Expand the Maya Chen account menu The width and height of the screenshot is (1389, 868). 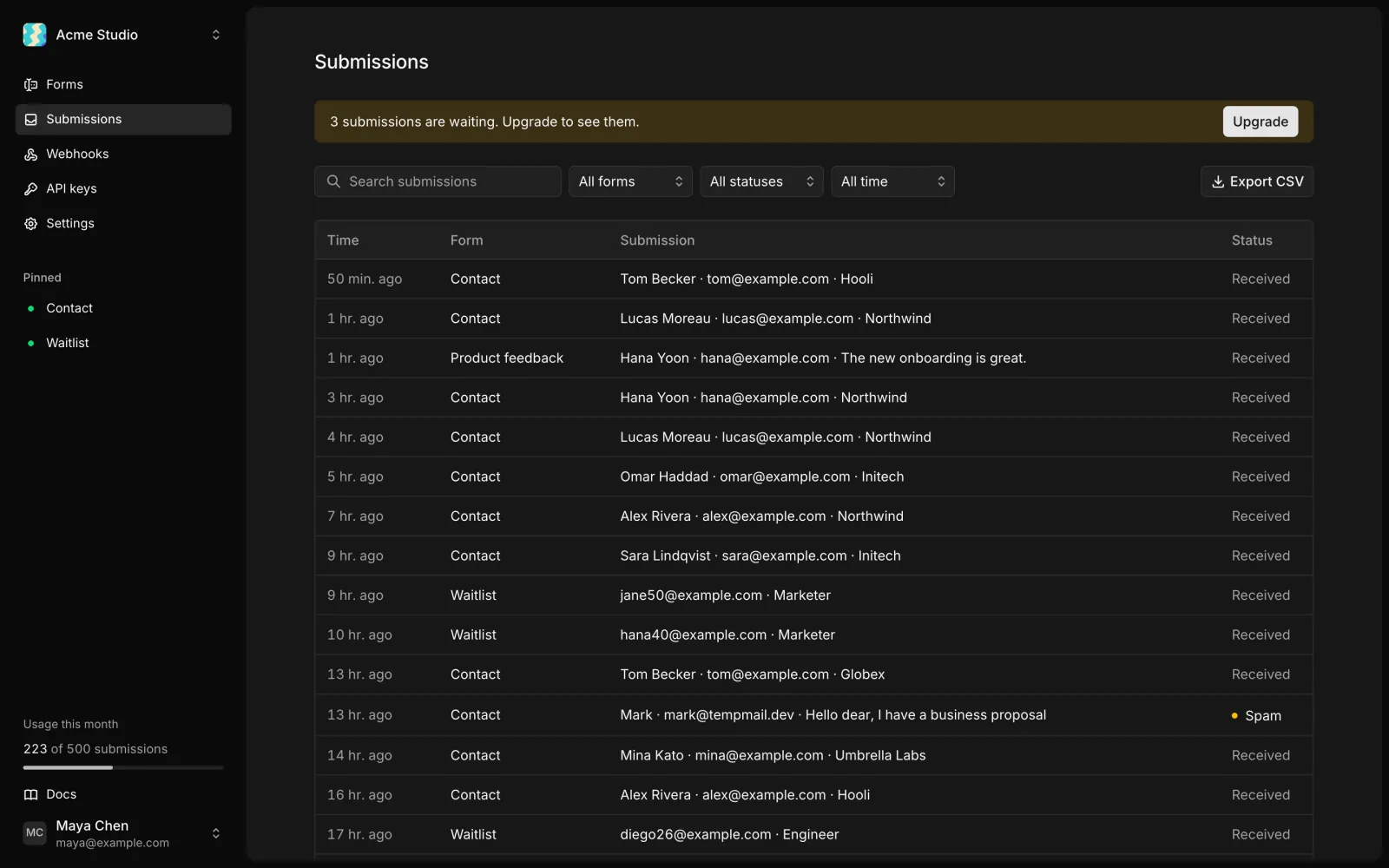(216, 833)
